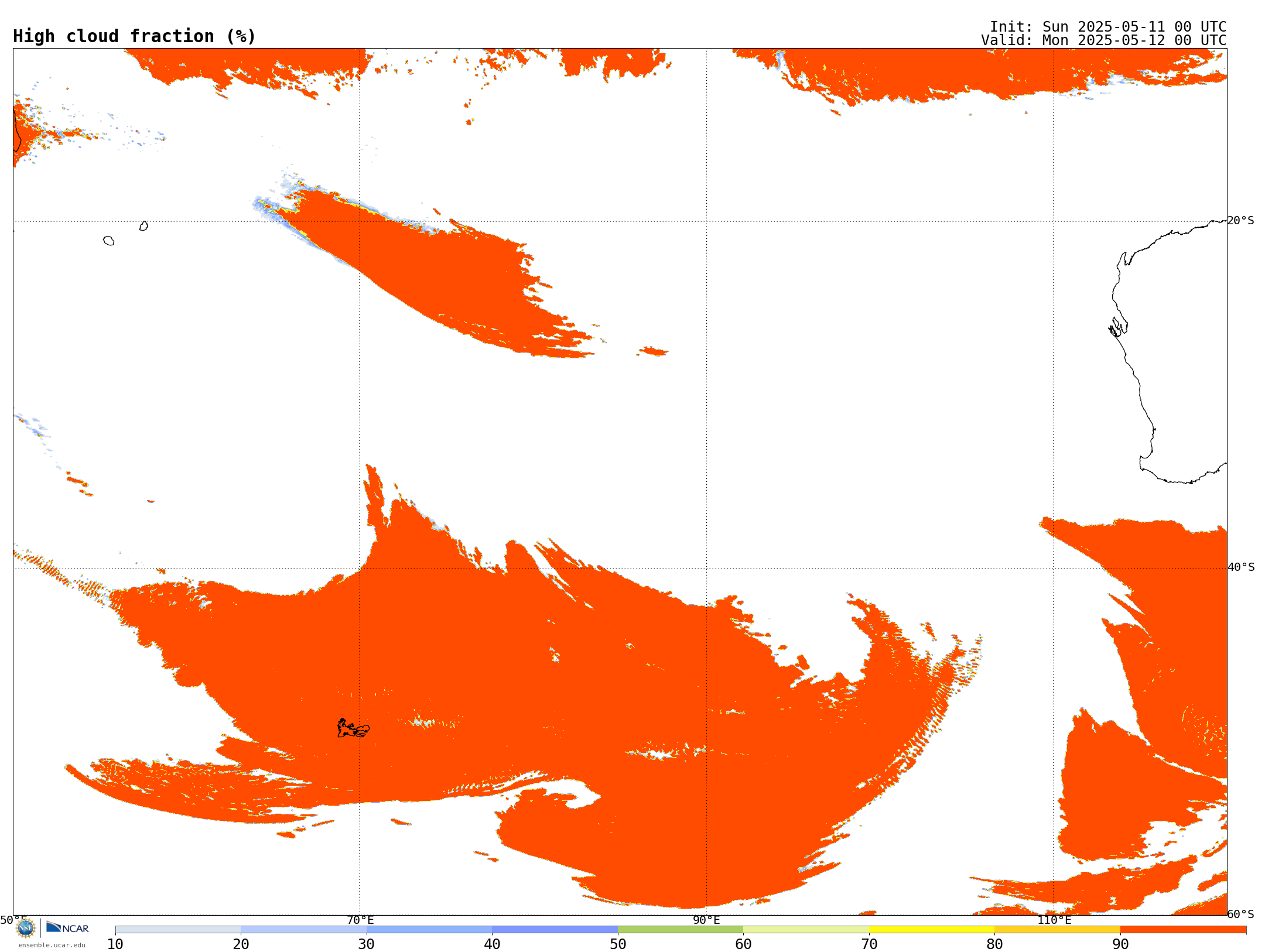This screenshot has width=1265, height=952.
Task: Click the Réunion island outline
Action: 108,241
